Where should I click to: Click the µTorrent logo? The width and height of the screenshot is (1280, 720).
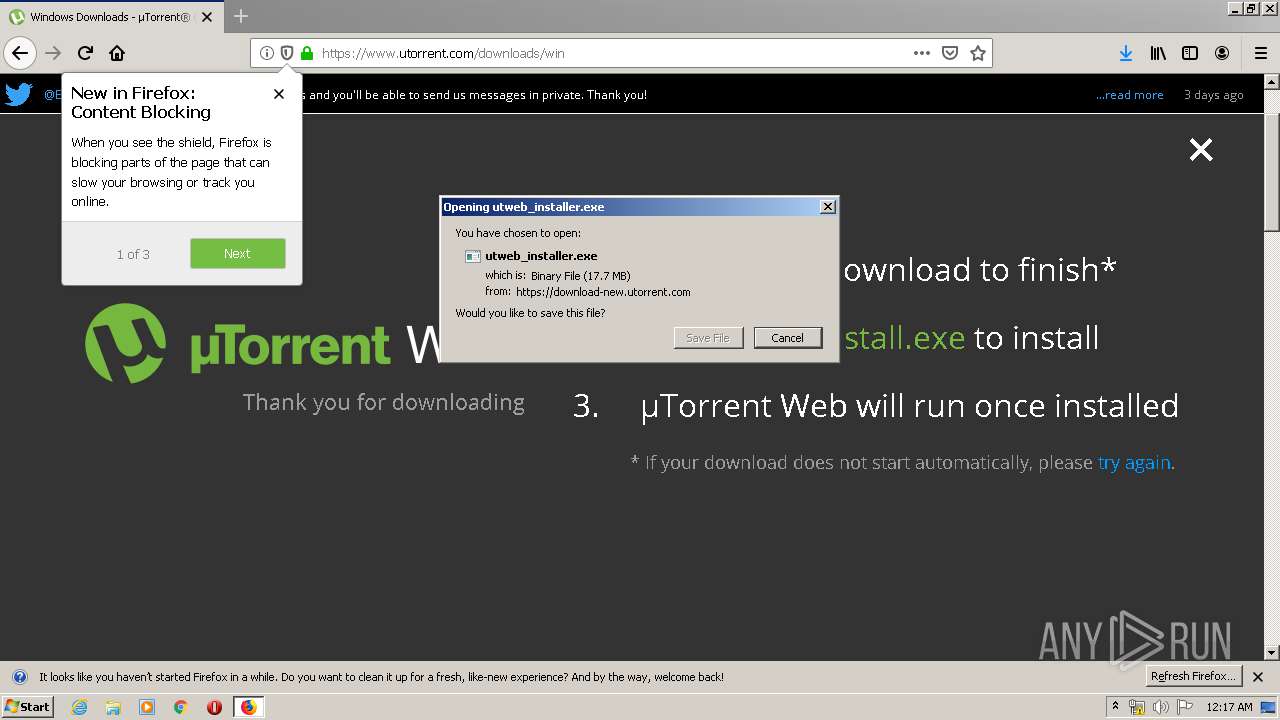[237, 344]
